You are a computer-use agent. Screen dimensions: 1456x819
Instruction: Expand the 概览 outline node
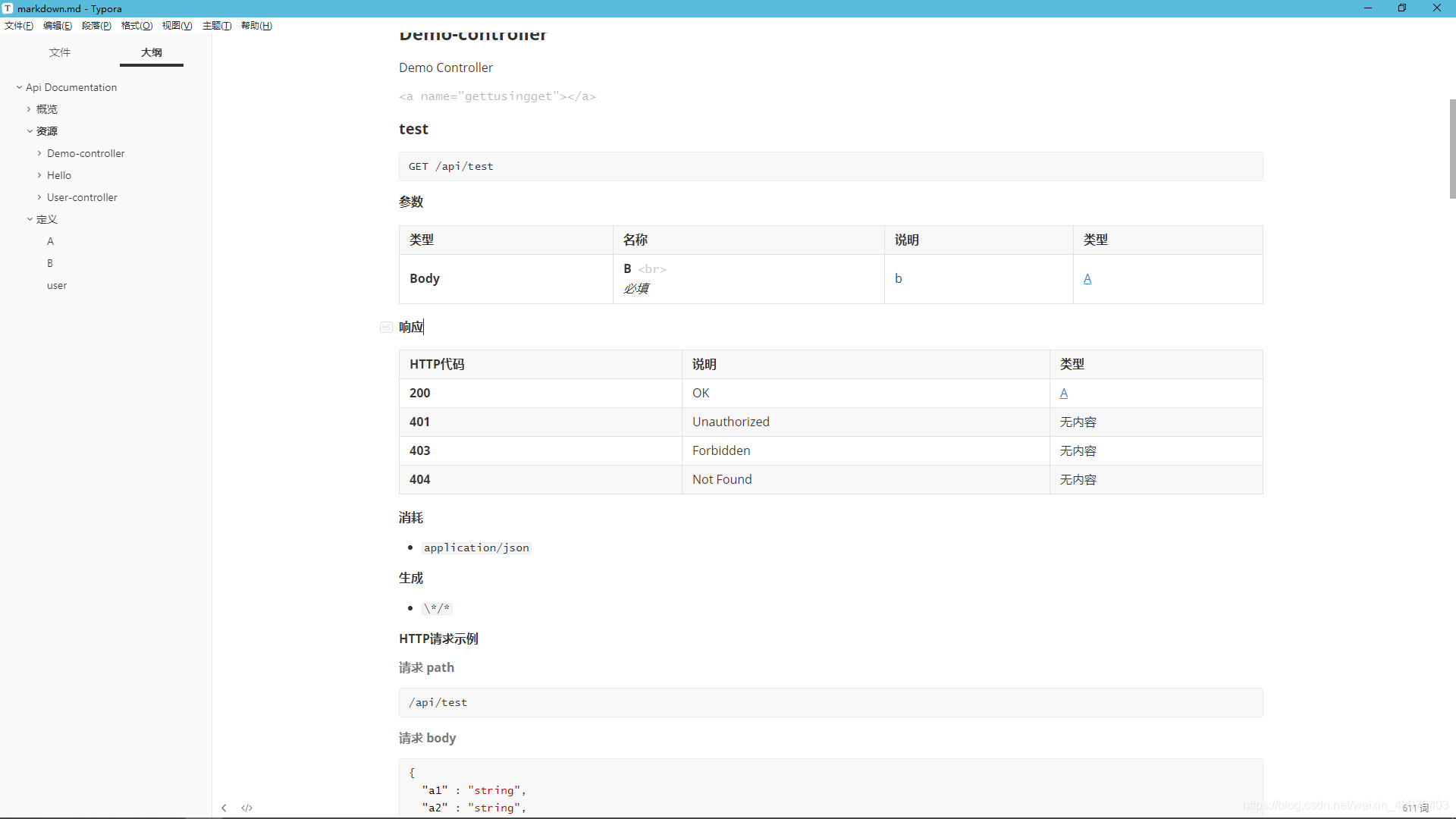pos(30,109)
